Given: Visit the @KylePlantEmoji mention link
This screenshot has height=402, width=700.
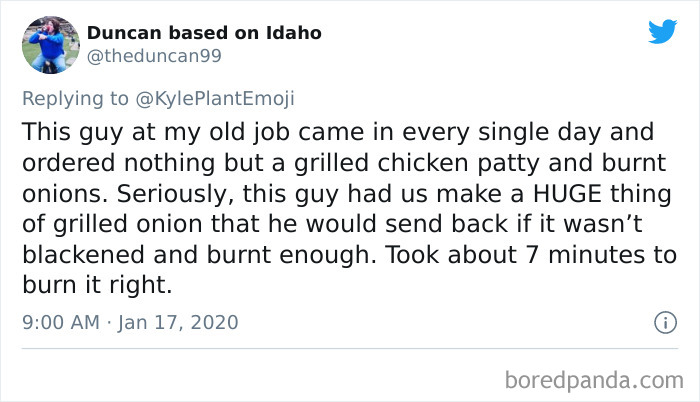Looking at the screenshot, I should click(215, 99).
